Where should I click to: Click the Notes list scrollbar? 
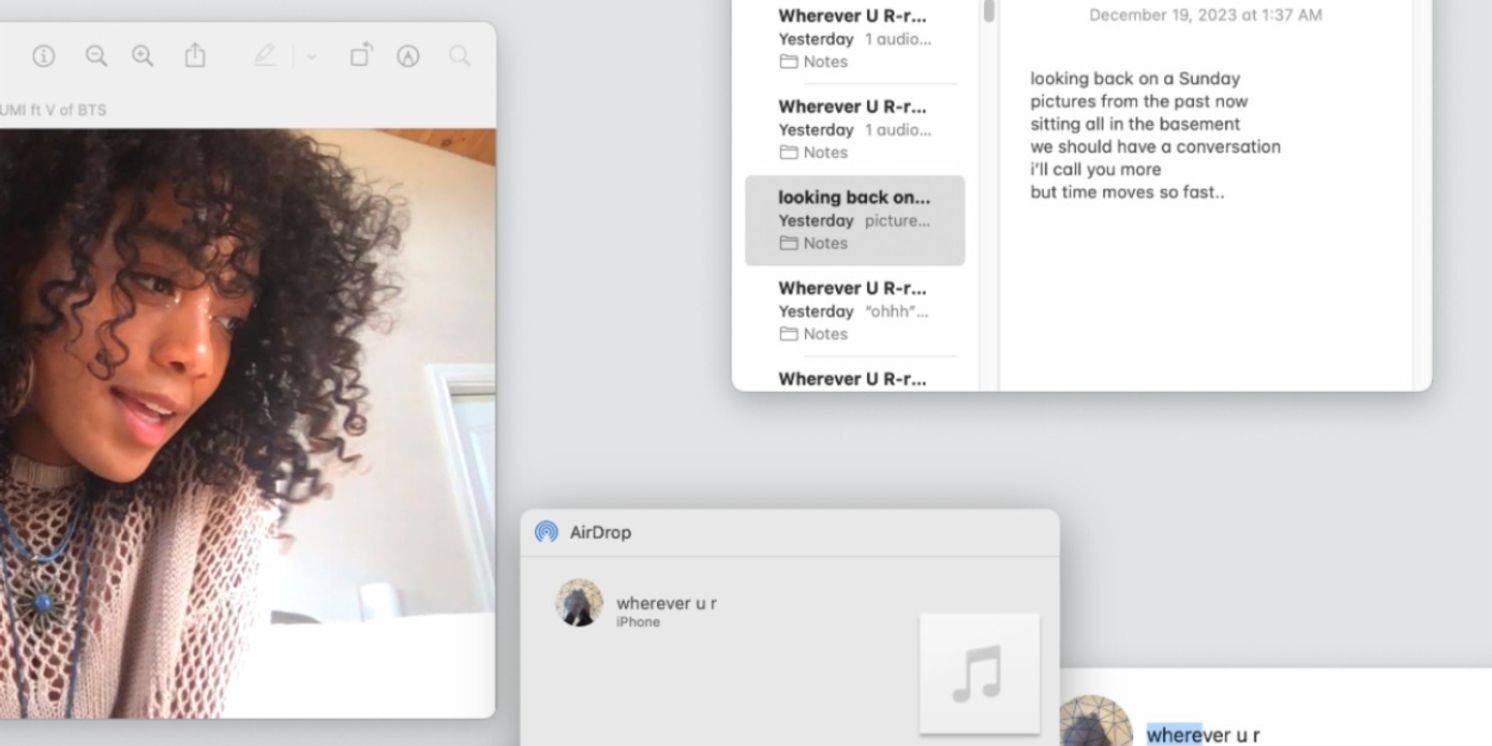point(988,12)
